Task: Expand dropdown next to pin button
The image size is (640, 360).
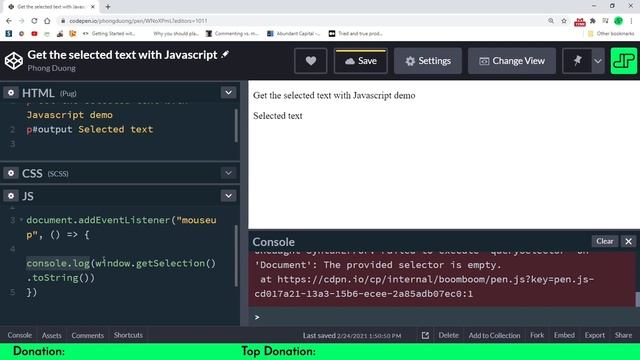Action: [x=598, y=61]
